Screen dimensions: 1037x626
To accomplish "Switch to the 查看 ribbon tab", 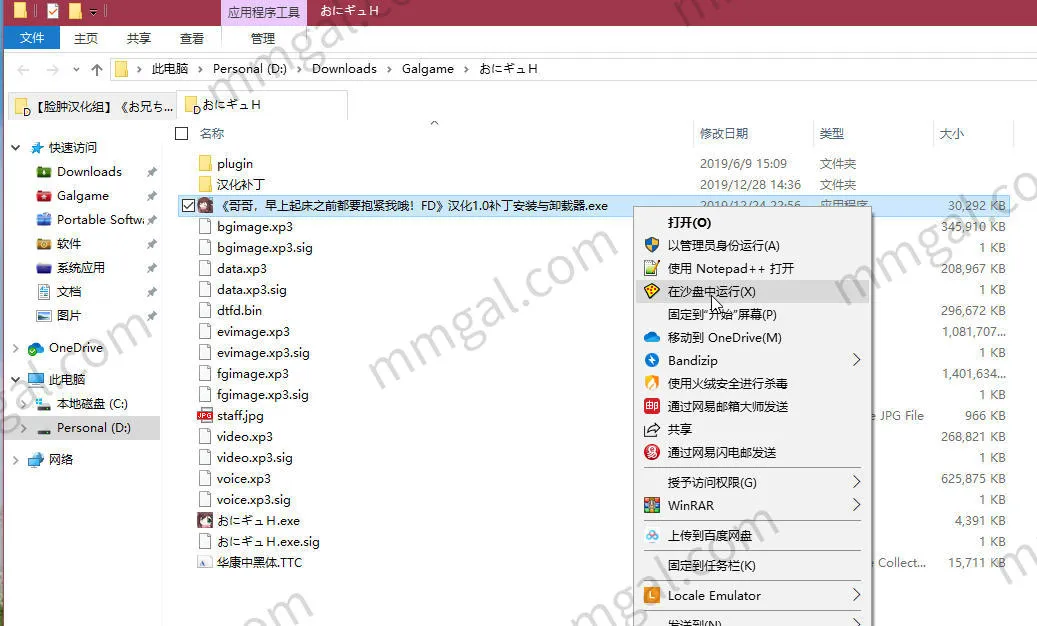I will coord(192,37).
